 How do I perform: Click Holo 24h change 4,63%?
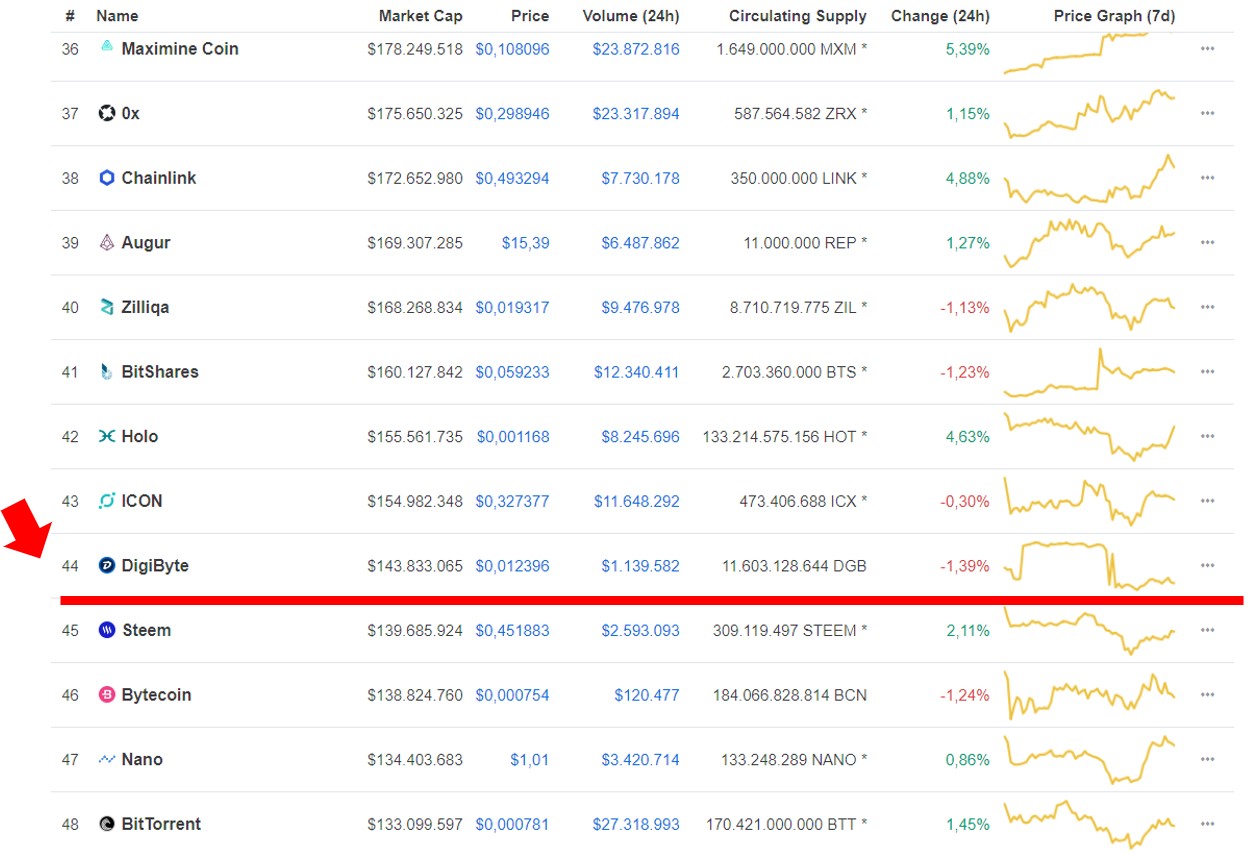[x=968, y=437]
